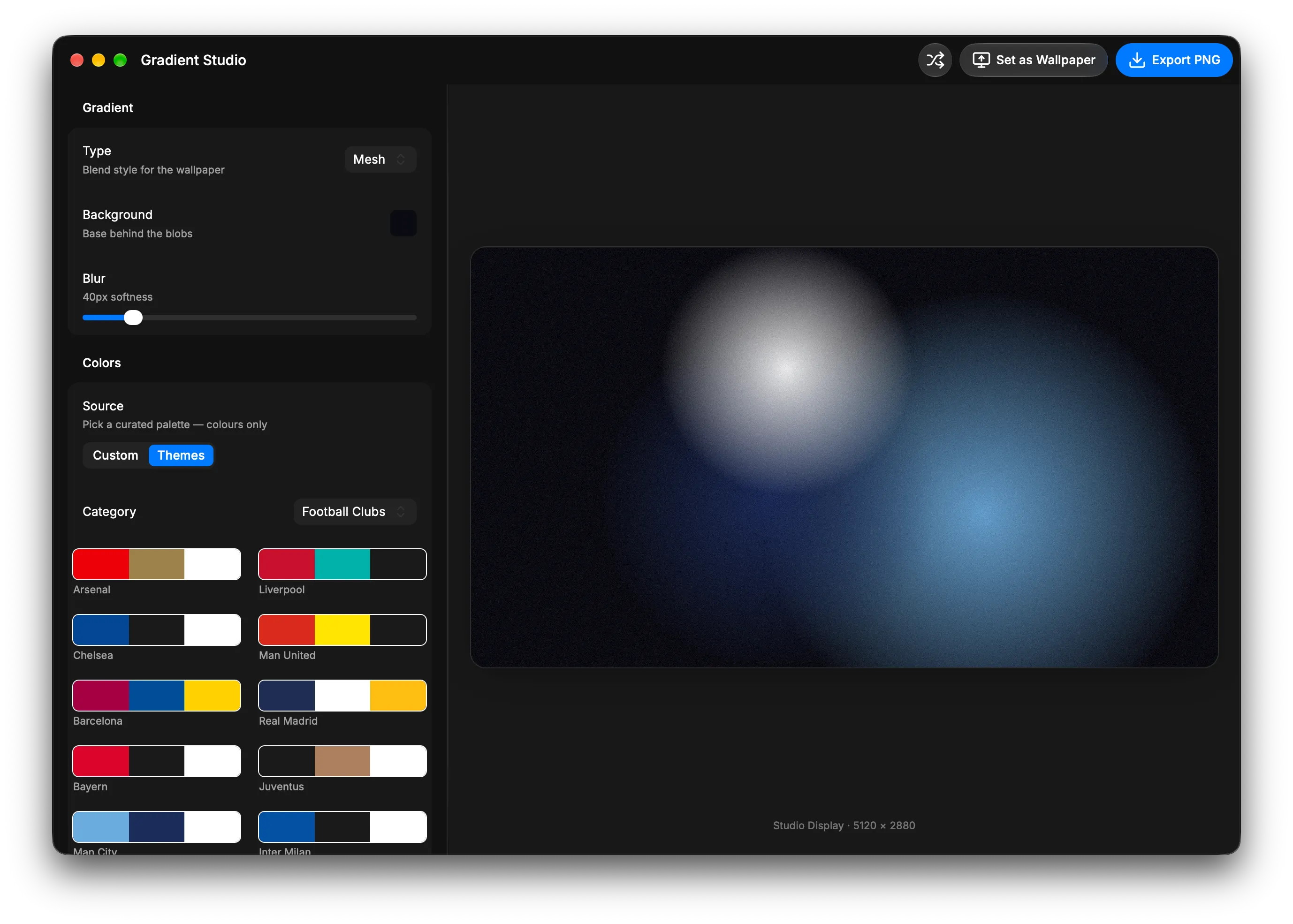This screenshot has width=1293, height=924.
Task: Choose the Man United palette swatch
Action: 342,630
